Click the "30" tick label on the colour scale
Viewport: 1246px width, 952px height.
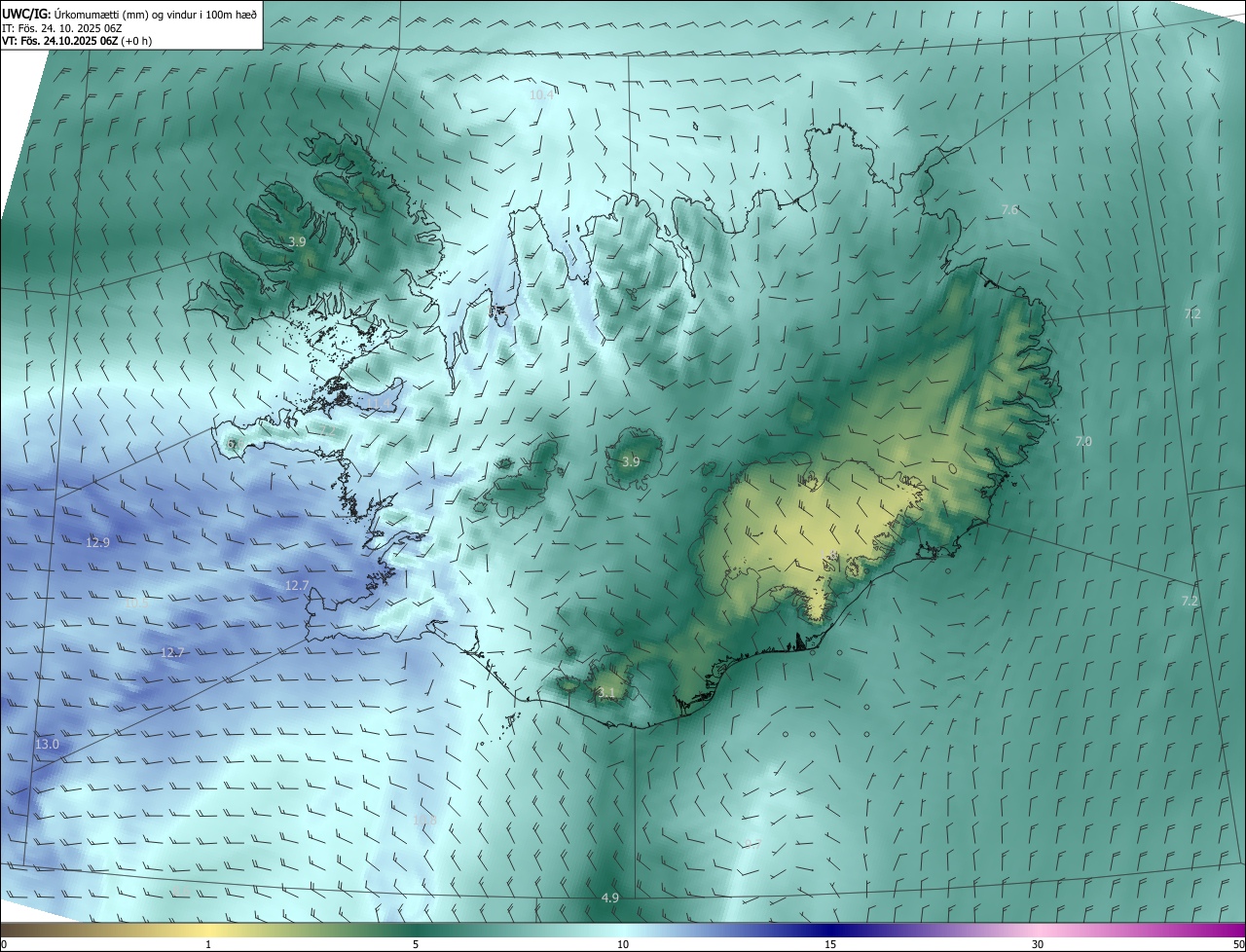1038,944
